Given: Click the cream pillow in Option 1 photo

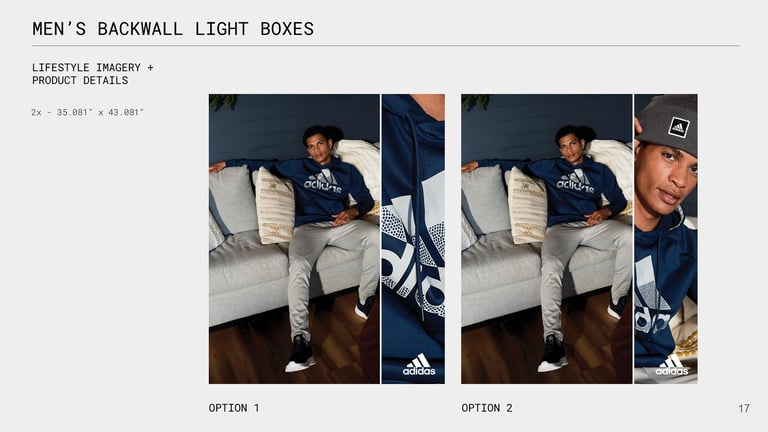Looking at the screenshot, I should [275, 206].
